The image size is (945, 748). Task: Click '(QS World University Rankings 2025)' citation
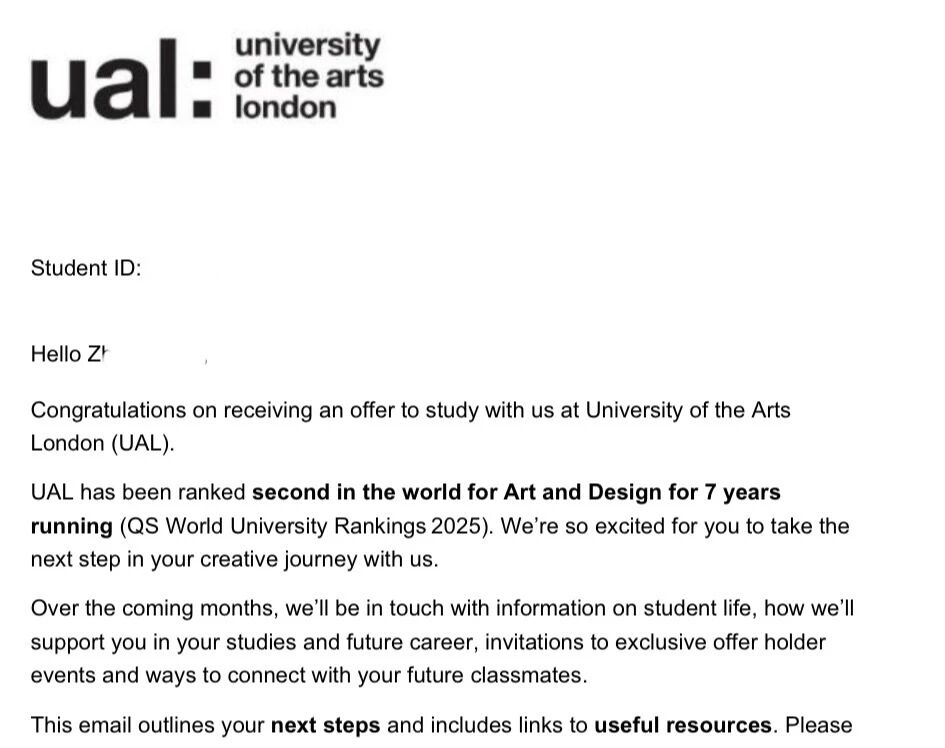[x=305, y=526]
